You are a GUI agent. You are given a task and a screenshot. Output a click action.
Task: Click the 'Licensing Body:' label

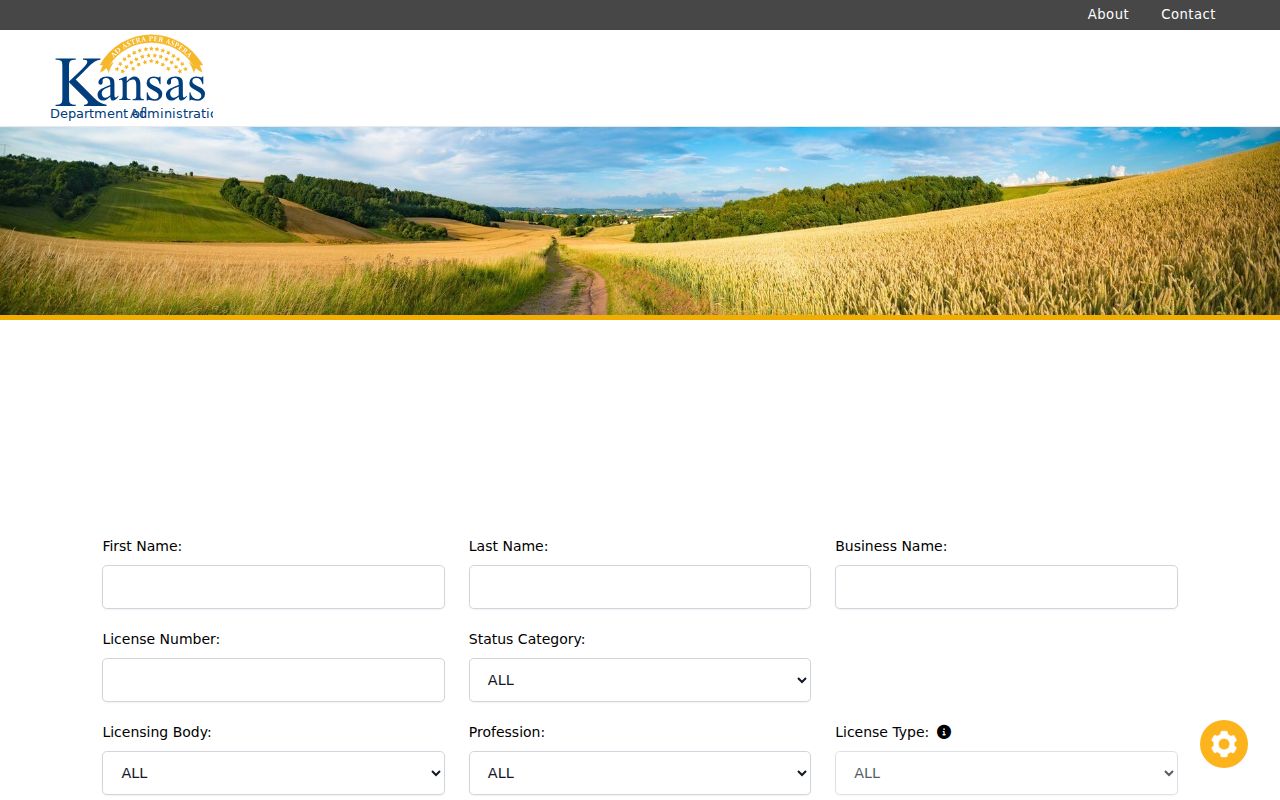point(157,732)
